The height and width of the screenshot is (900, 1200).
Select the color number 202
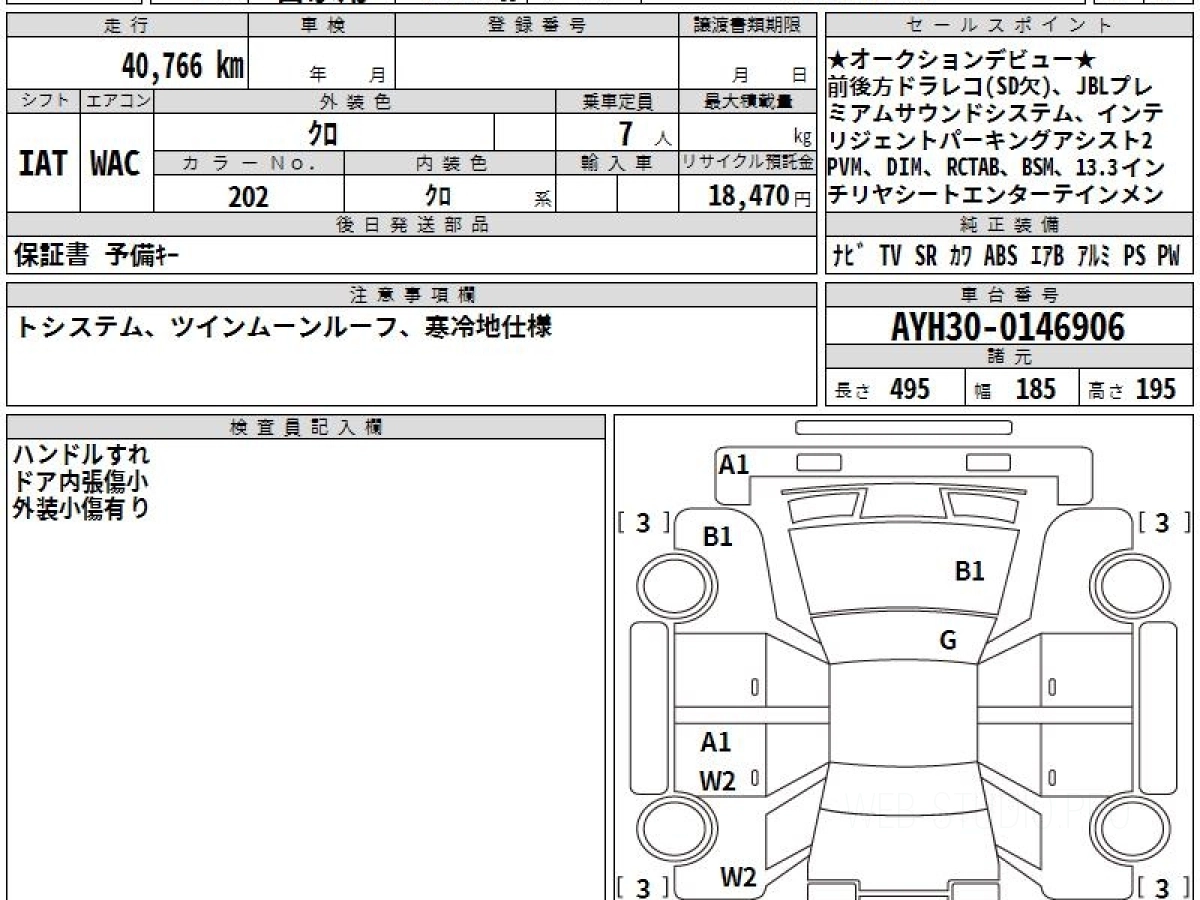[x=248, y=196]
